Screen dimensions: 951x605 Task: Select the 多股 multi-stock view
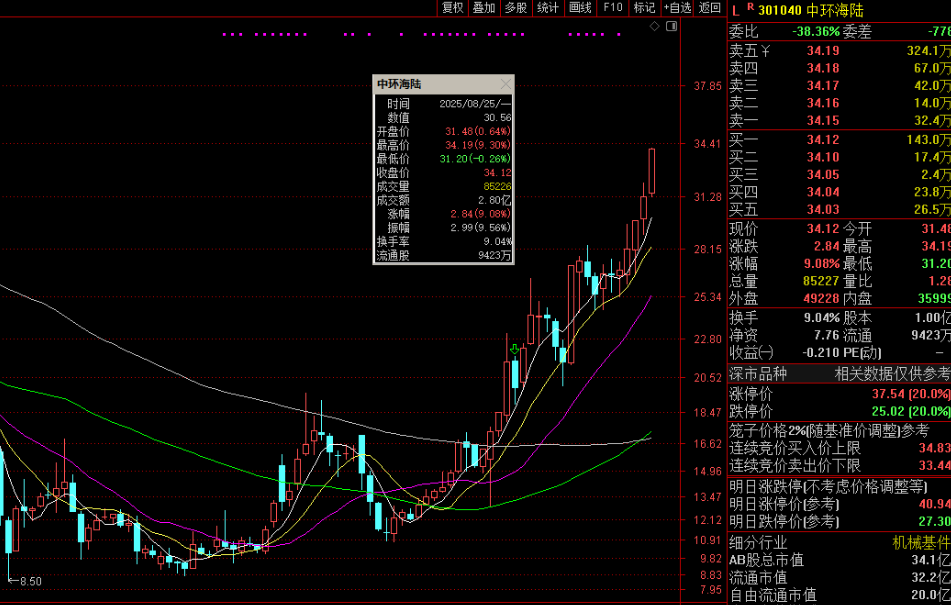[x=516, y=8]
